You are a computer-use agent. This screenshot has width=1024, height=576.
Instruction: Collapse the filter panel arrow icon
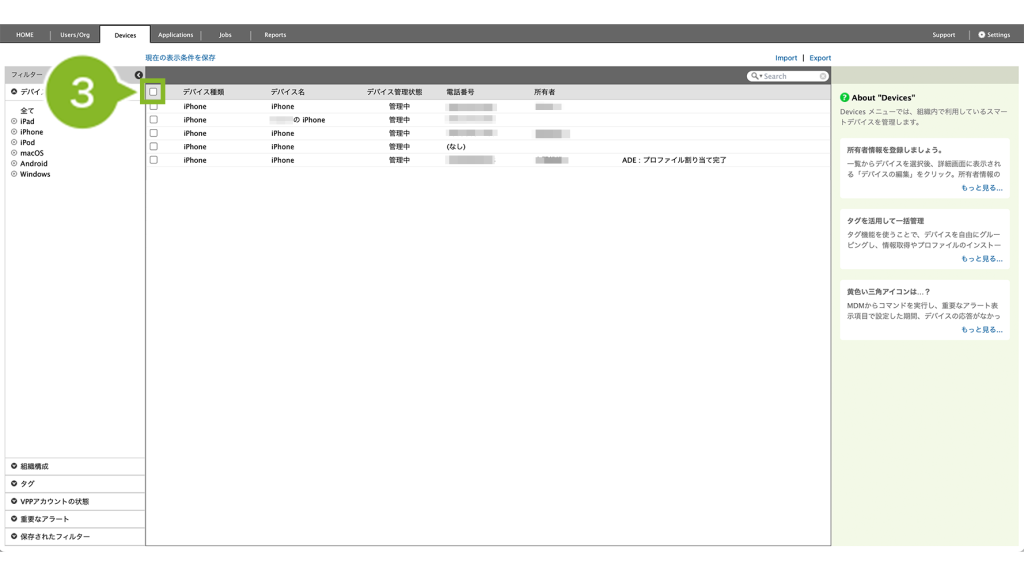(138, 75)
